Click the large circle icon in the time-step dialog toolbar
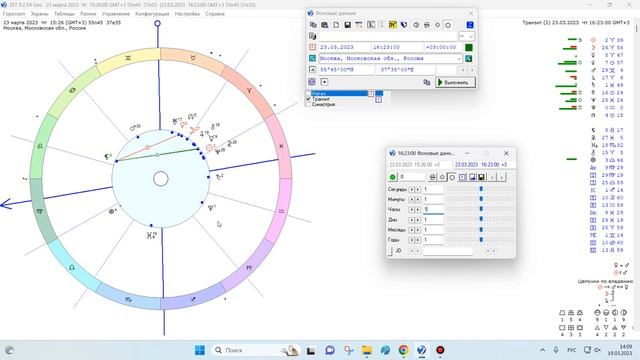 pyautogui.click(x=452, y=177)
